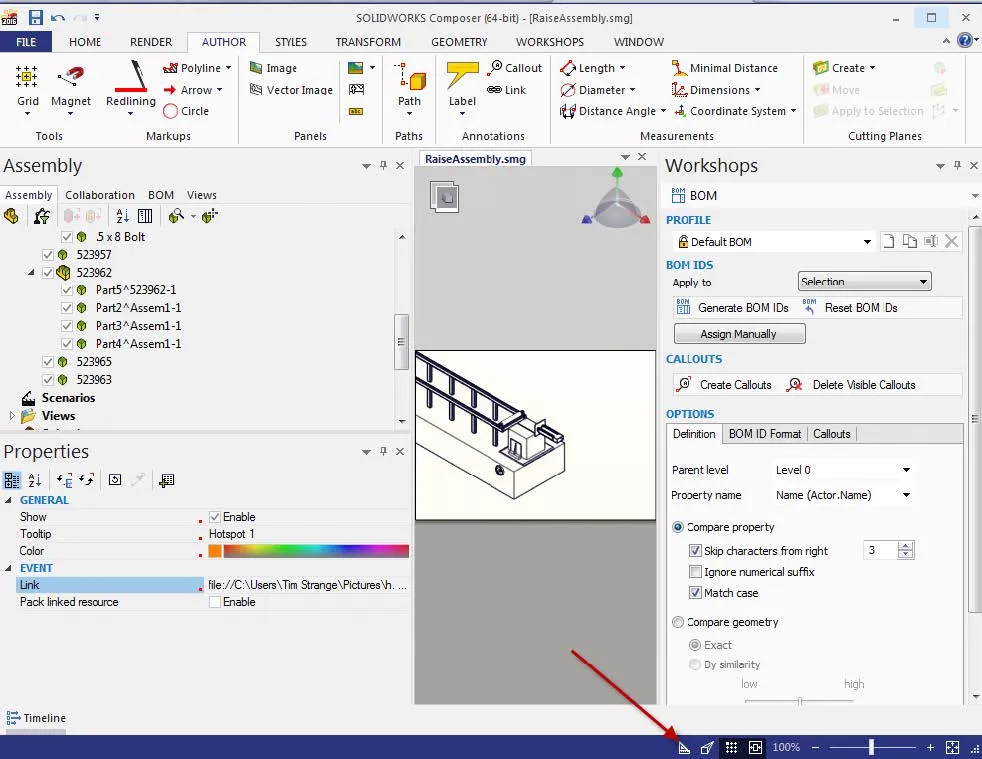Select the Callout annotation tool

[515, 68]
